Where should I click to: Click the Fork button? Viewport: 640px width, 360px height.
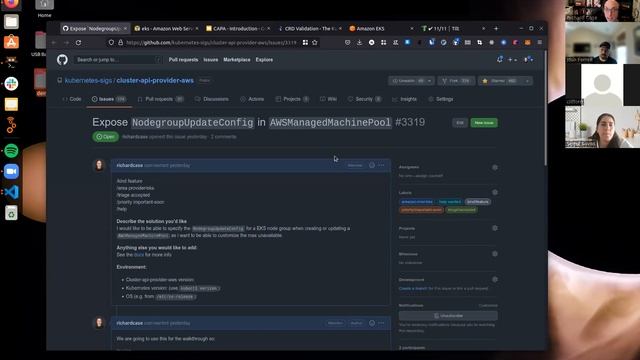(456, 81)
